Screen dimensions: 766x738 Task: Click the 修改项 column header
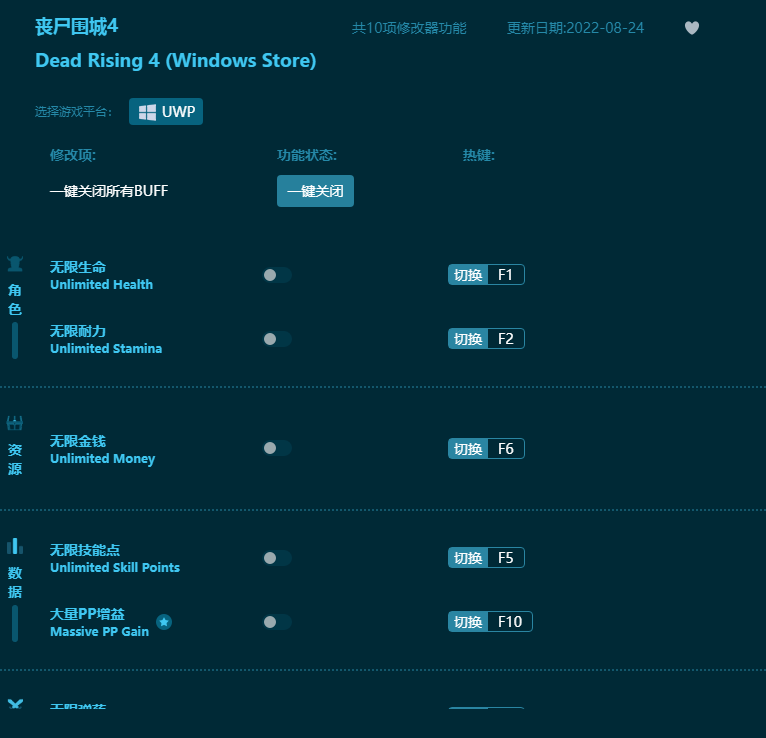coord(73,155)
